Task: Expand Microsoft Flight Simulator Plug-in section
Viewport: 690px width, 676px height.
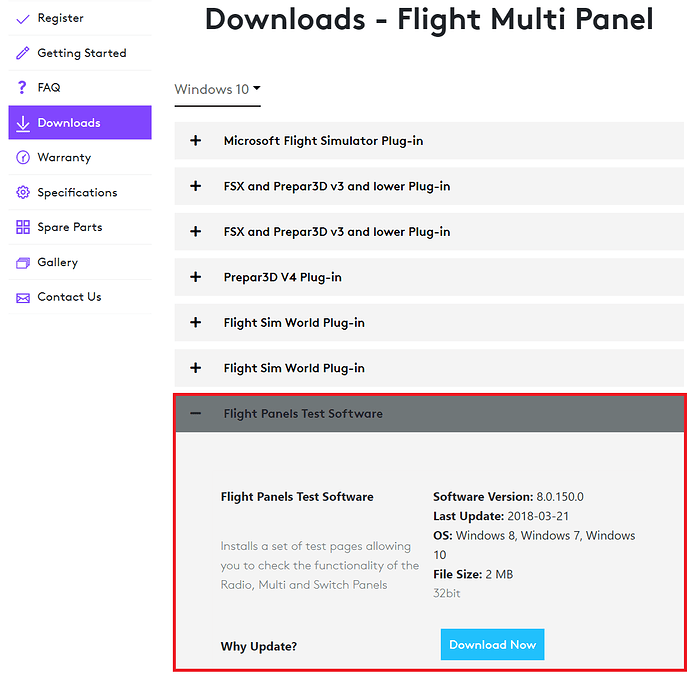Action: click(x=429, y=141)
